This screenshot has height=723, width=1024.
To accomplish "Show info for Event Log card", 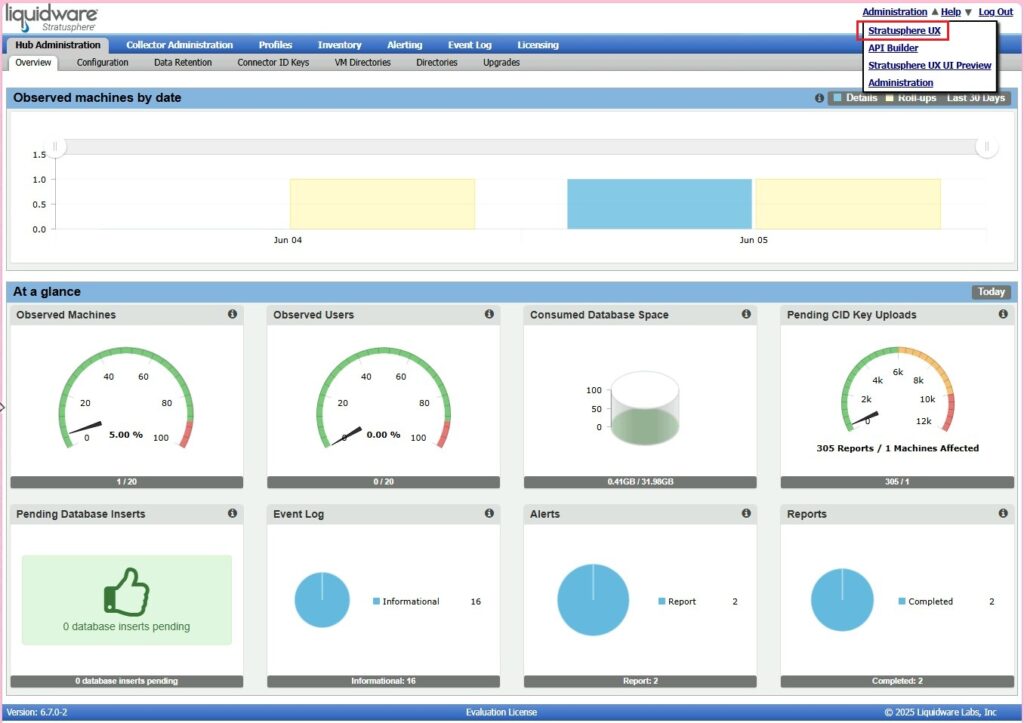I will tap(489, 513).
